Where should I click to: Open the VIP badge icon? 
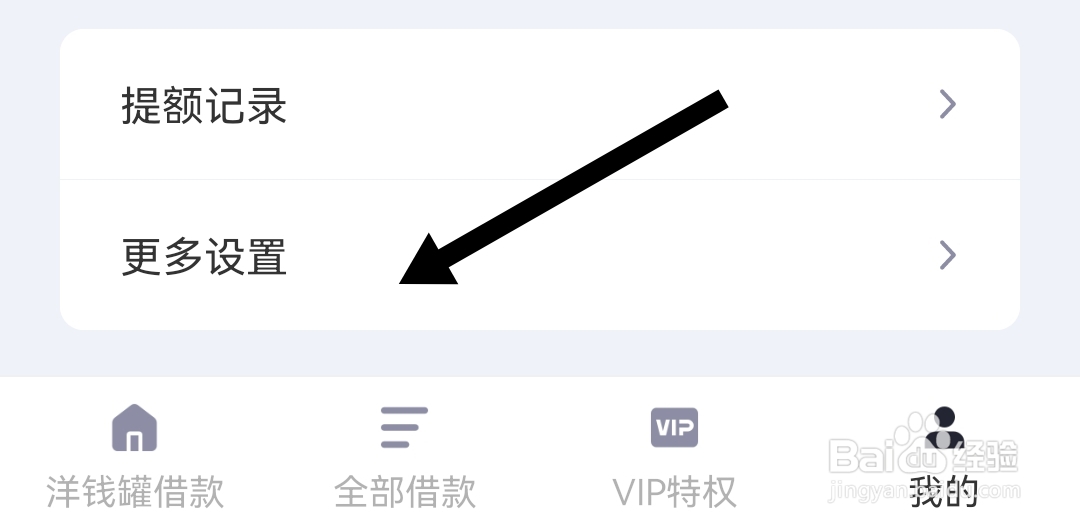point(674,427)
